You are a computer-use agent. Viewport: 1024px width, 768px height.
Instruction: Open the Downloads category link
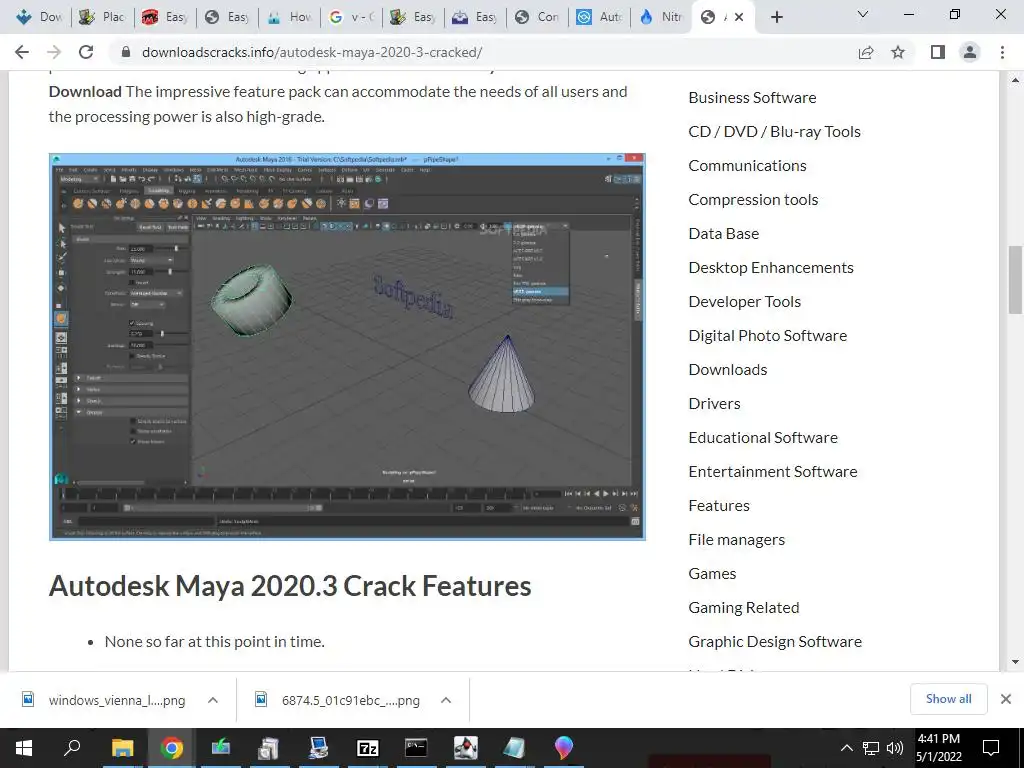[728, 369]
